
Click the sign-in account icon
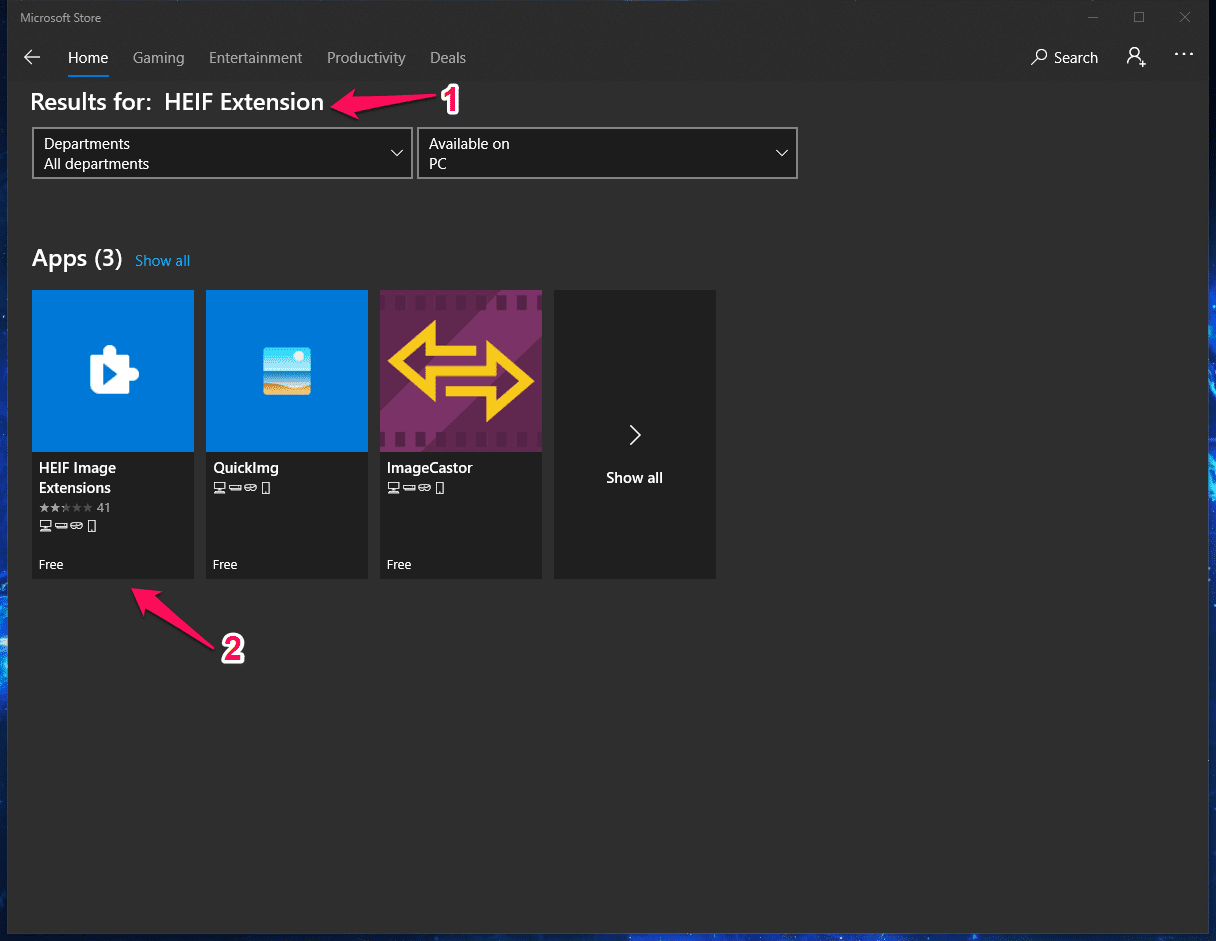point(1135,57)
